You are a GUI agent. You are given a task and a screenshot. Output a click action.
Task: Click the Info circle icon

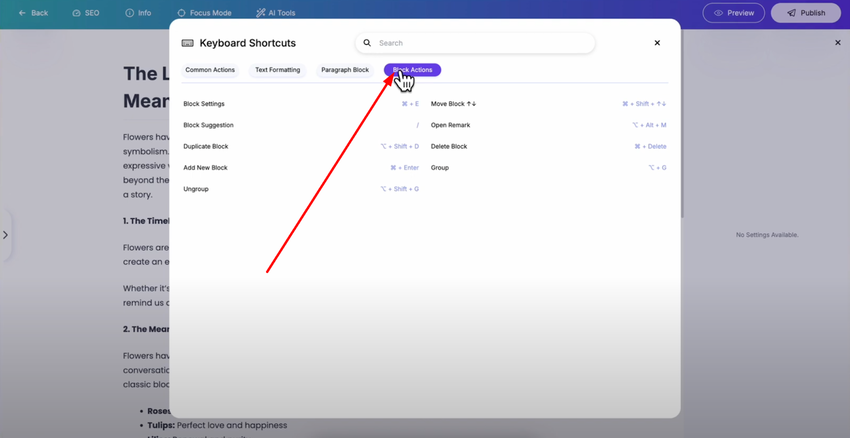pos(129,13)
